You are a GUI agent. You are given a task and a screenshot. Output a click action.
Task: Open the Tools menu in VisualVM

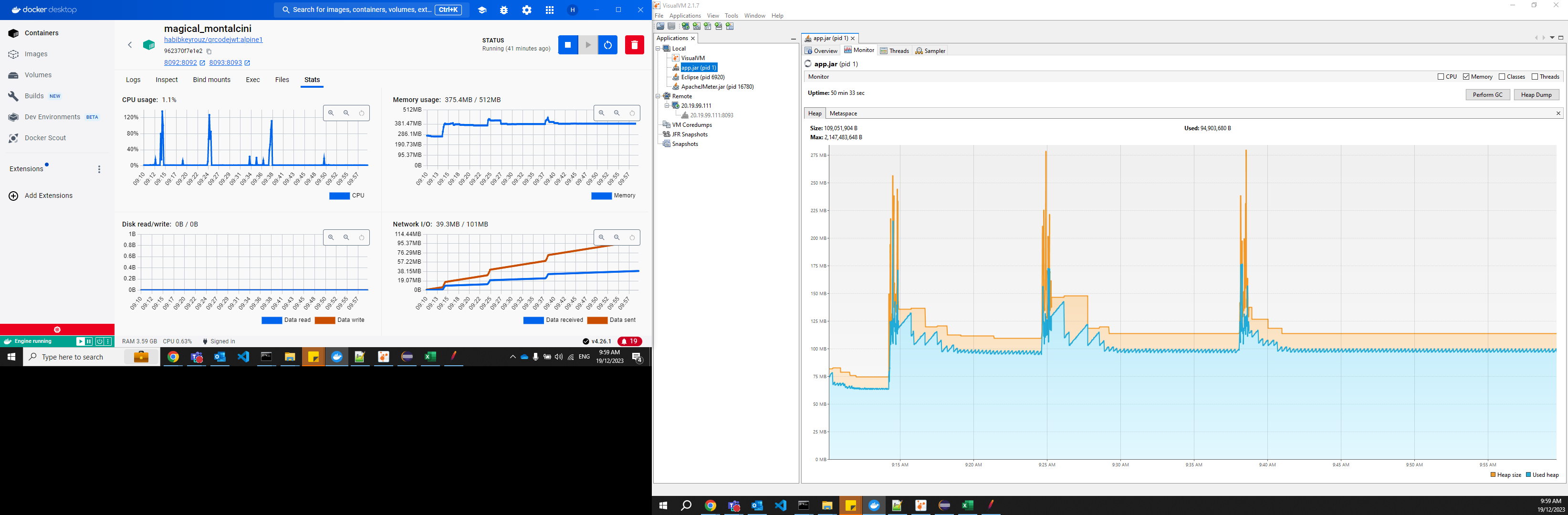(x=731, y=16)
